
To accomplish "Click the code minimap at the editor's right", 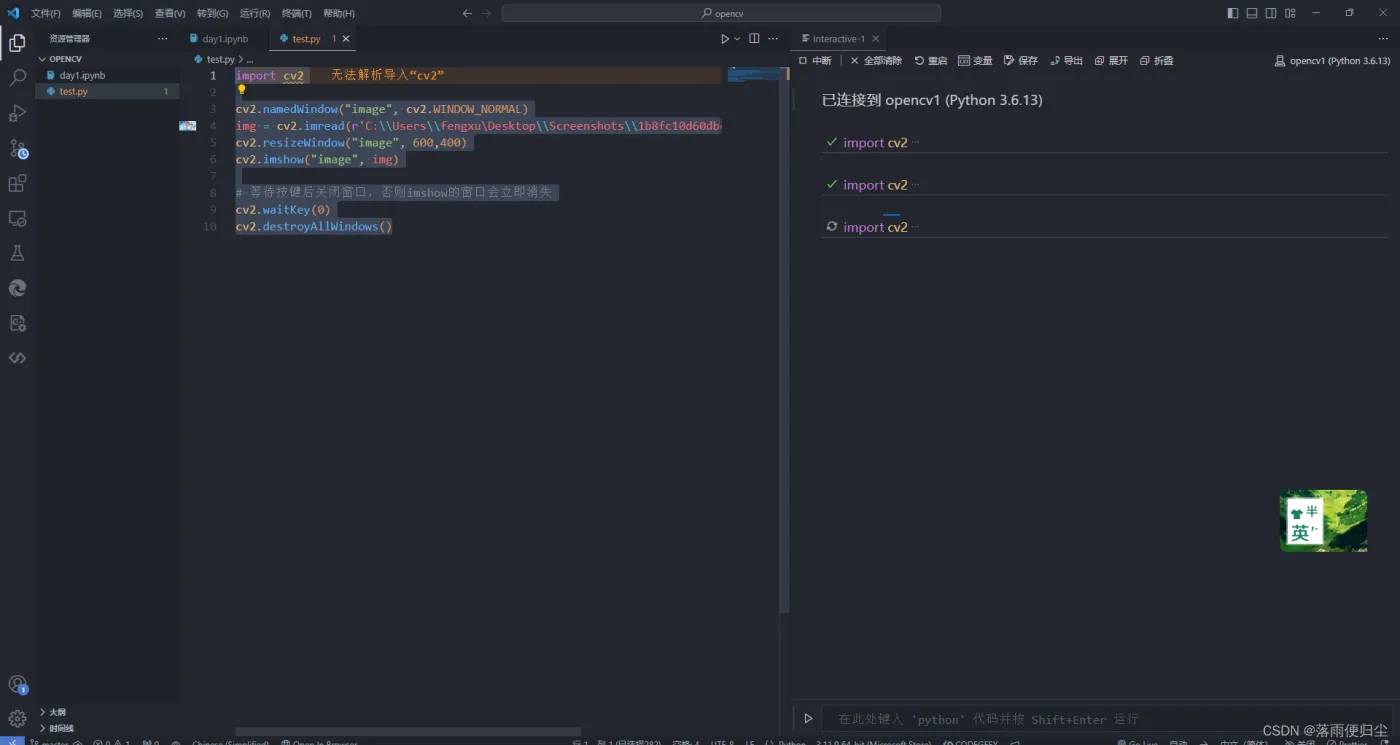I will tap(753, 75).
